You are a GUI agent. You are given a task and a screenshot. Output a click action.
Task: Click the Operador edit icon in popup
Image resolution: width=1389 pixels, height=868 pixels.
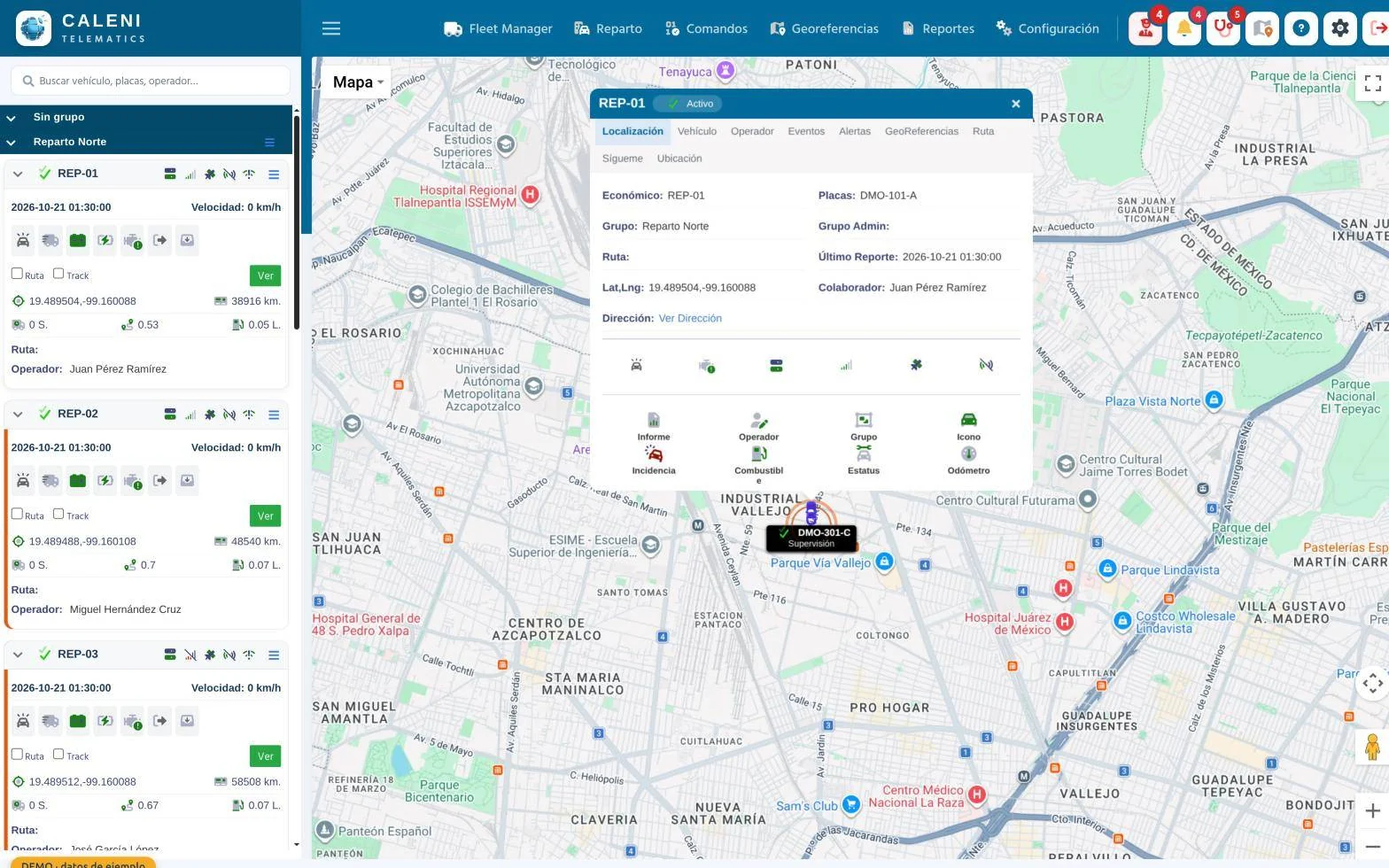(759, 420)
